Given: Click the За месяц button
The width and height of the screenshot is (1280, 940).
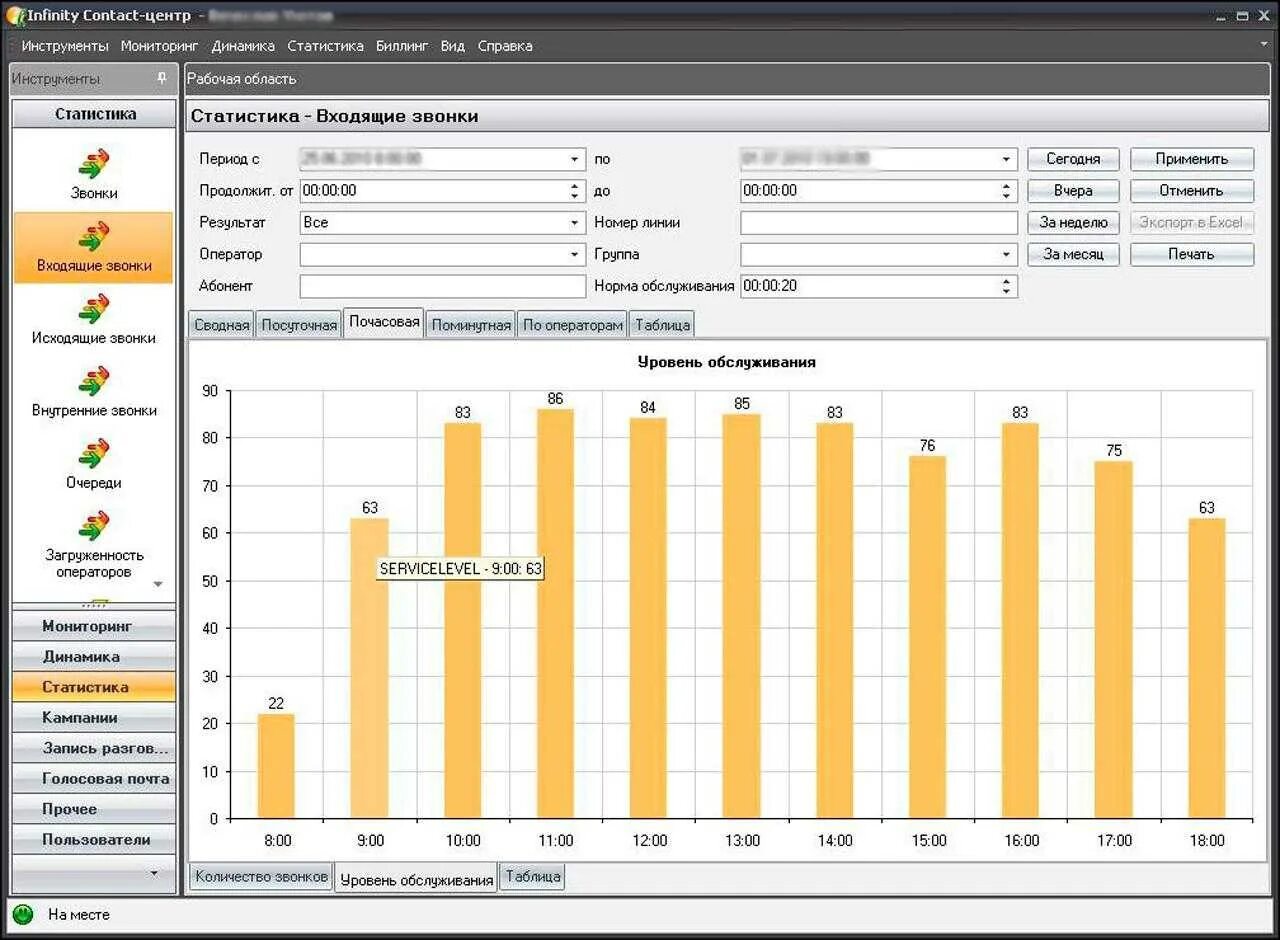Looking at the screenshot, I should (1073, 254).
